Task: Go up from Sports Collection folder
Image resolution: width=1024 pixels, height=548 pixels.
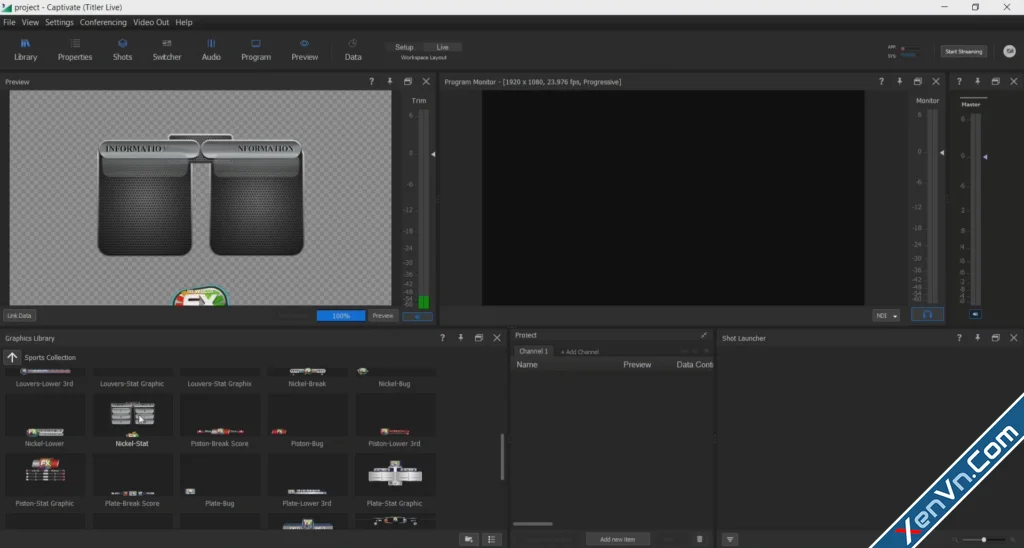Action: (x=12, y=357)
